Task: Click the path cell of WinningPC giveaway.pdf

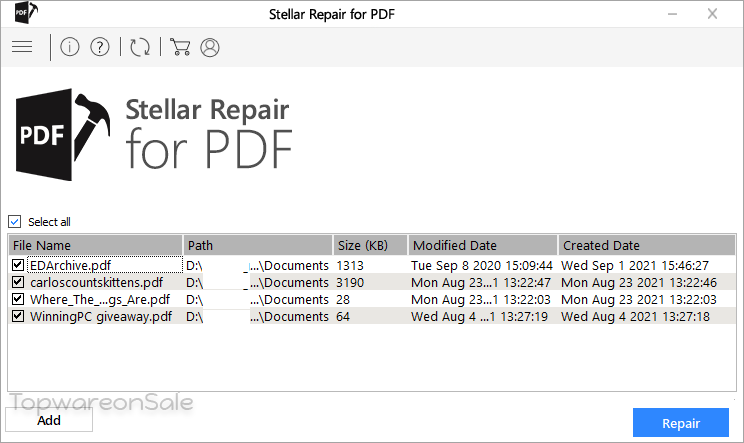Action: [257, 316]
